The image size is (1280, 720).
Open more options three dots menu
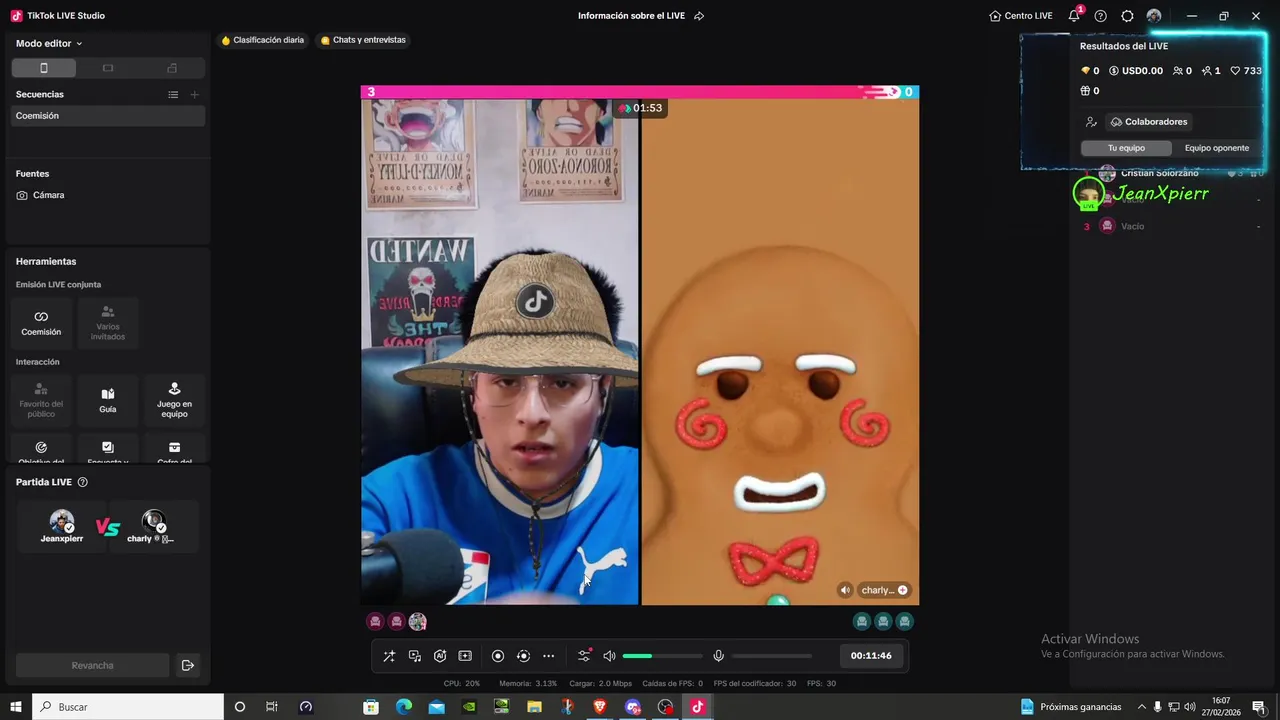pos(548,656)
